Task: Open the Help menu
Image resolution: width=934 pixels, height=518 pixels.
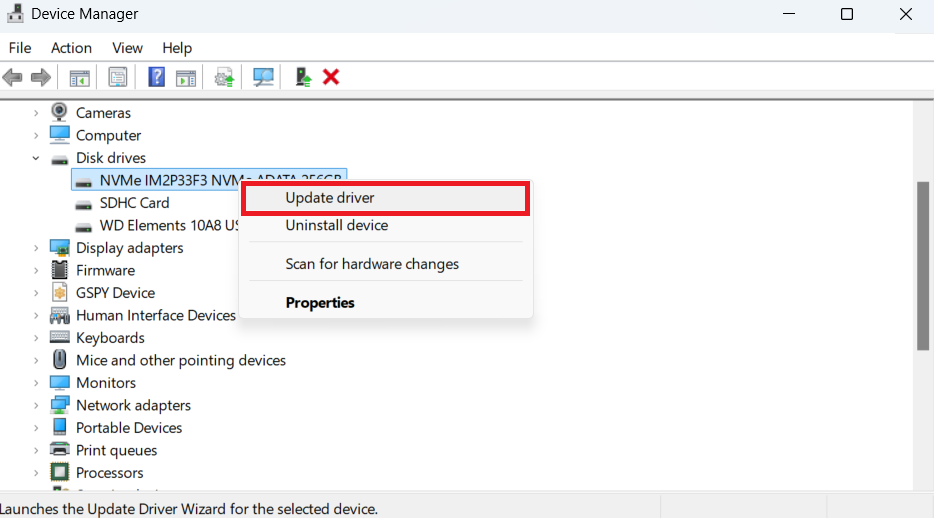Action: [177, 48]
